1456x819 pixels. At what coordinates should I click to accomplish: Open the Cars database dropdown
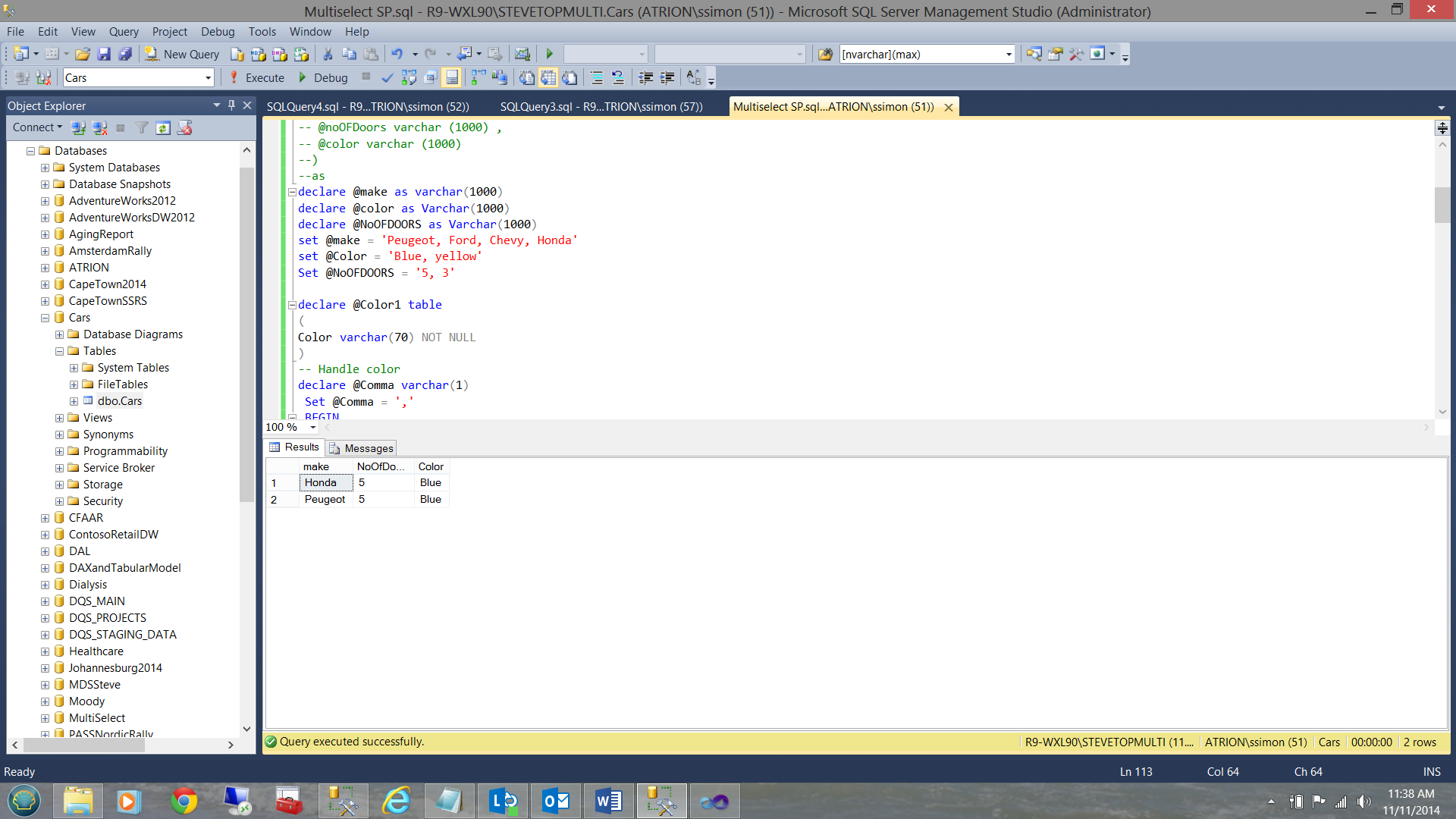tap(208, 77)
